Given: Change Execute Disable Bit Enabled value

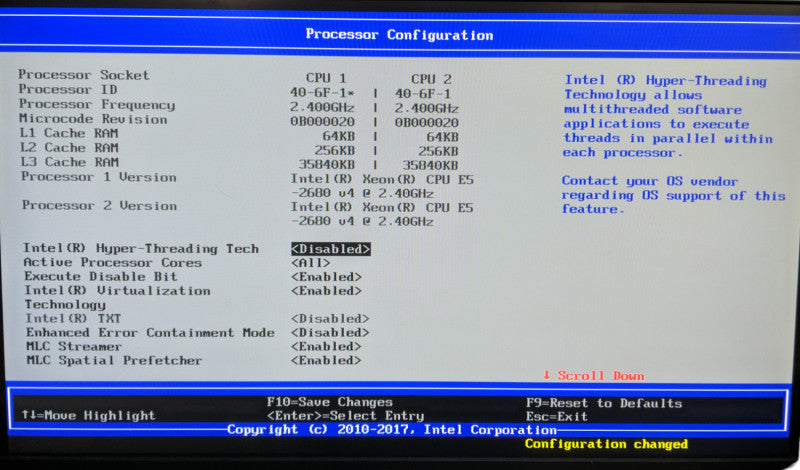Looking at the screenshot, I should [x=327, y=277].
